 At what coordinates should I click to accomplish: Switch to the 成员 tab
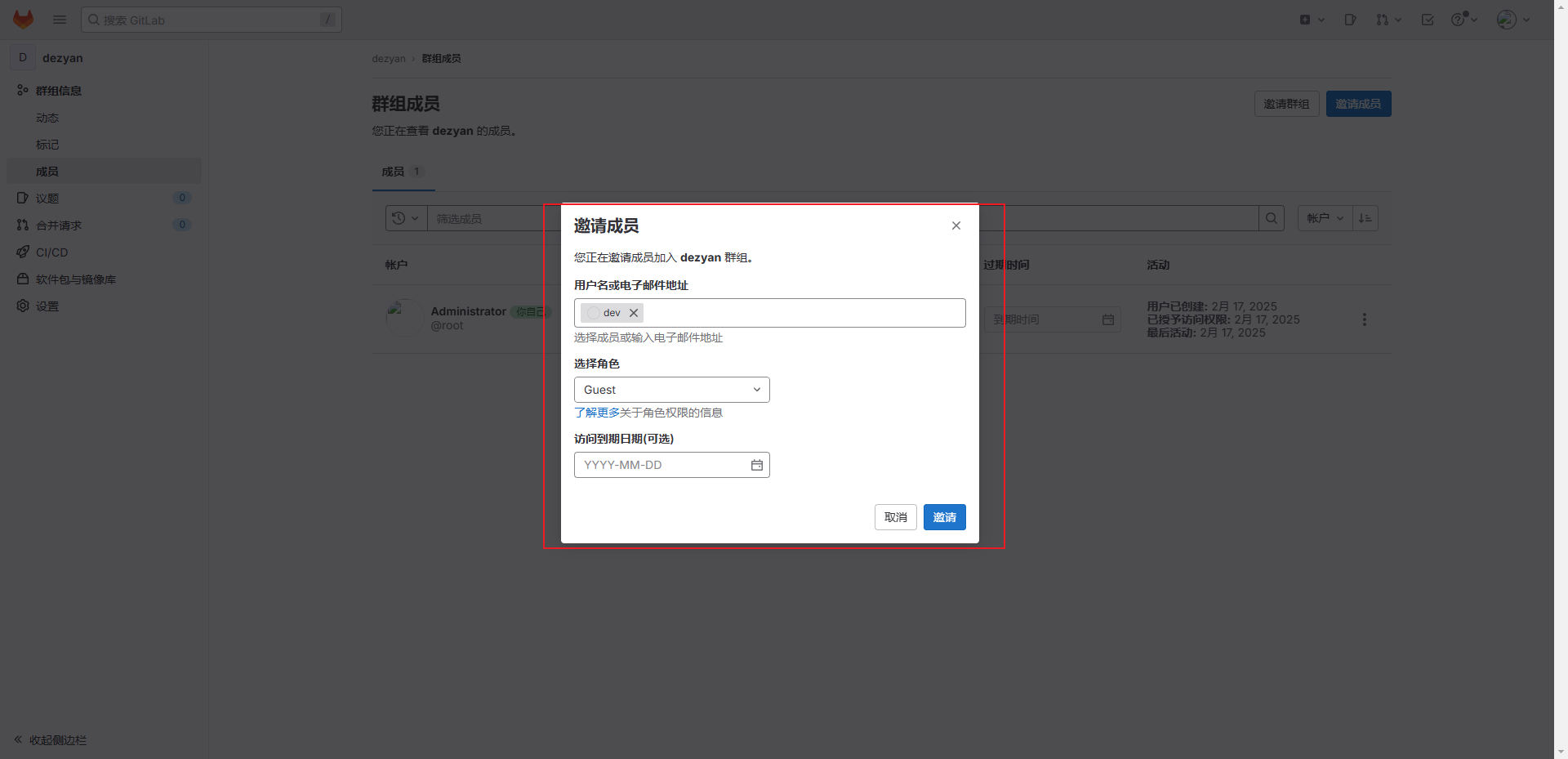(x=403, y=172)
